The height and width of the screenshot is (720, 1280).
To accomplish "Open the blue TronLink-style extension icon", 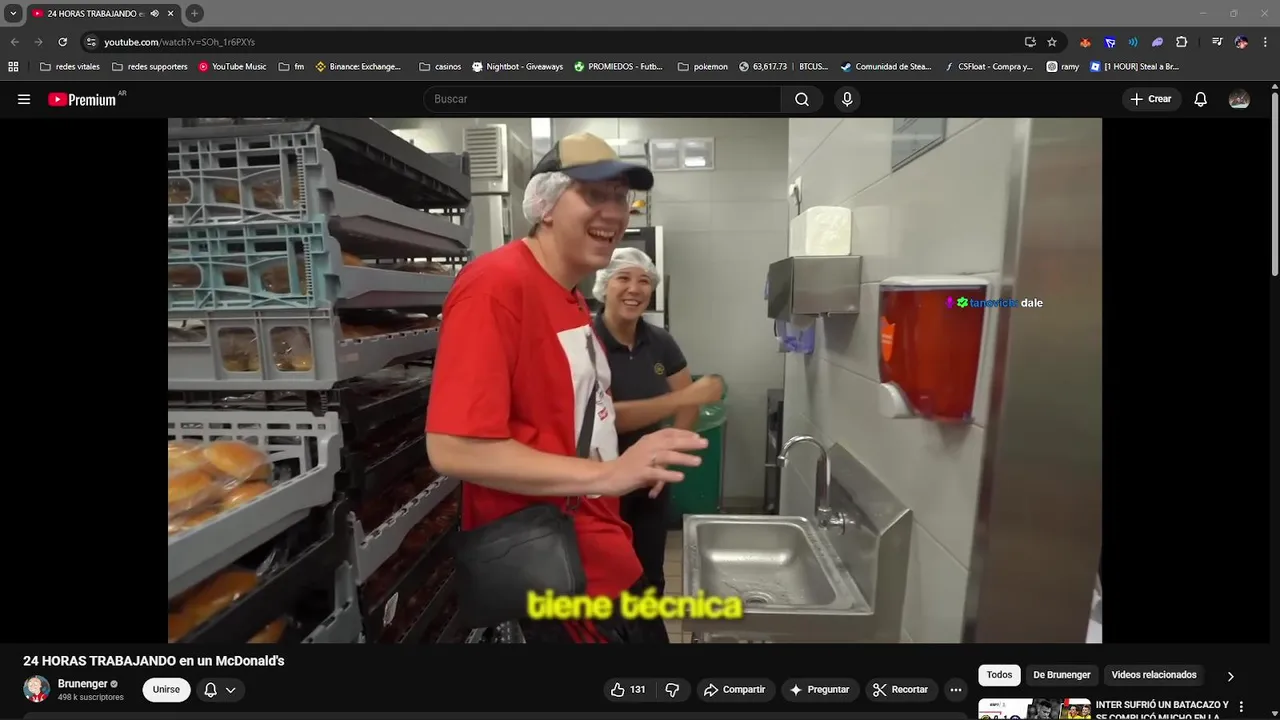I will pos(1110,42).
